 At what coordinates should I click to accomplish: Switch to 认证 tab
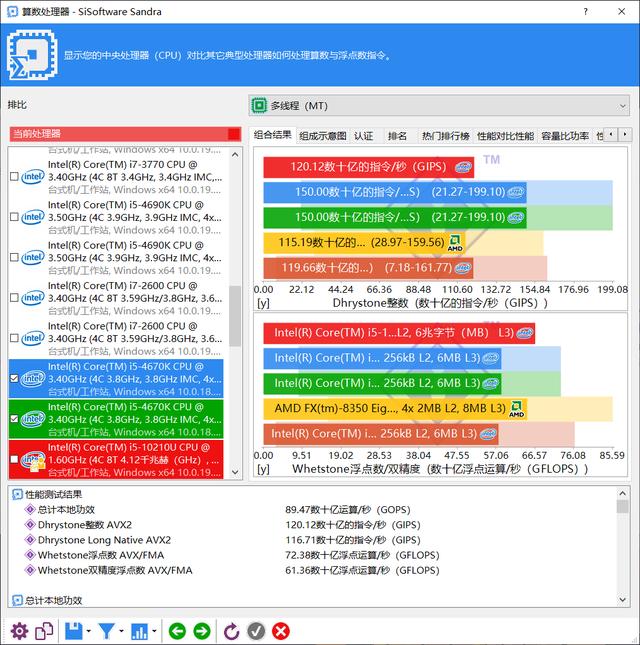click(x=364, y=136)
